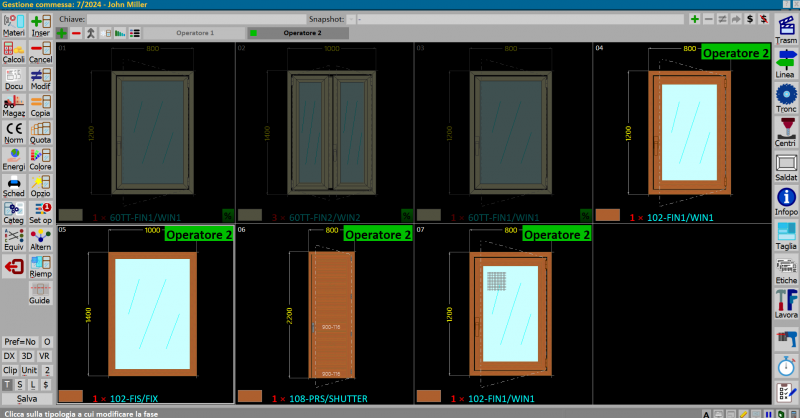Open the Infopo info tool

[786, 201]
